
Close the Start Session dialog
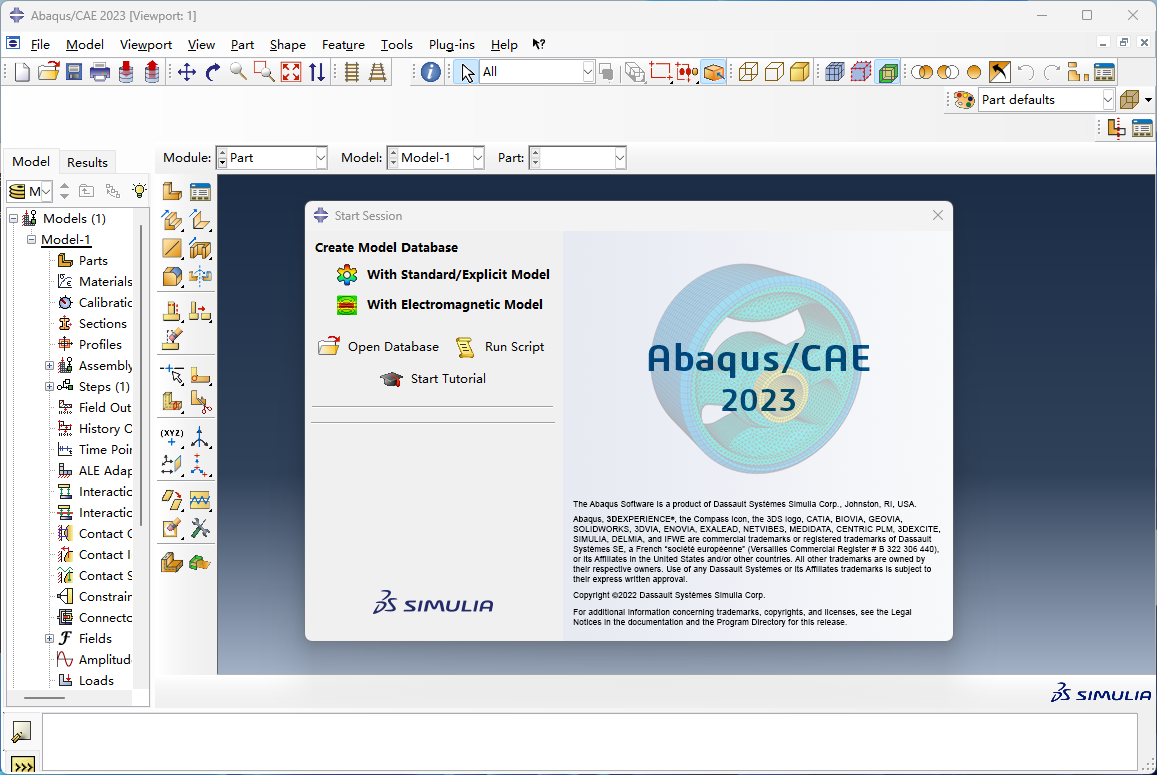pos(938,215)
